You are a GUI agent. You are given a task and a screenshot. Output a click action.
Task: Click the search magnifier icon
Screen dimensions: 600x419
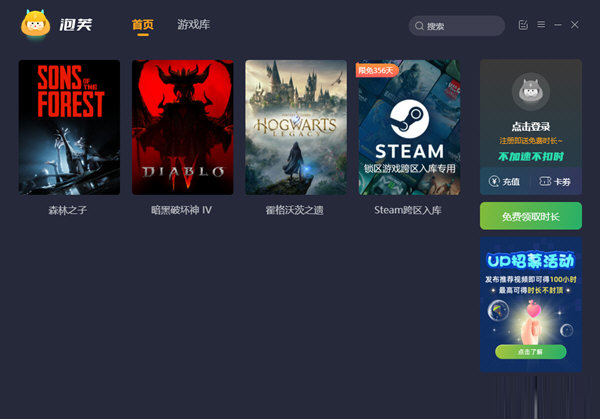419,26
